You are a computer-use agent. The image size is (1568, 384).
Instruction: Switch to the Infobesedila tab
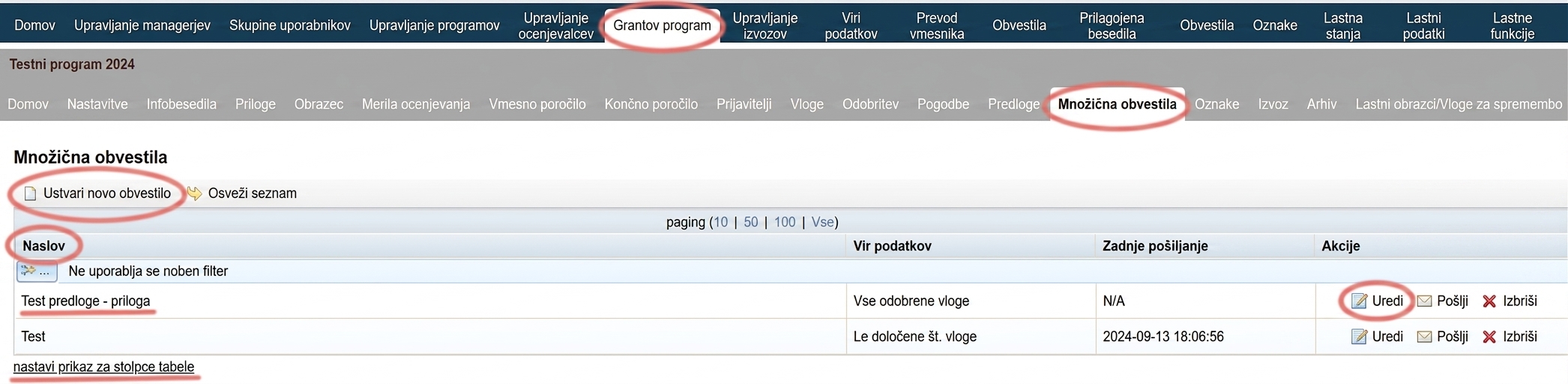coord(181,104)
